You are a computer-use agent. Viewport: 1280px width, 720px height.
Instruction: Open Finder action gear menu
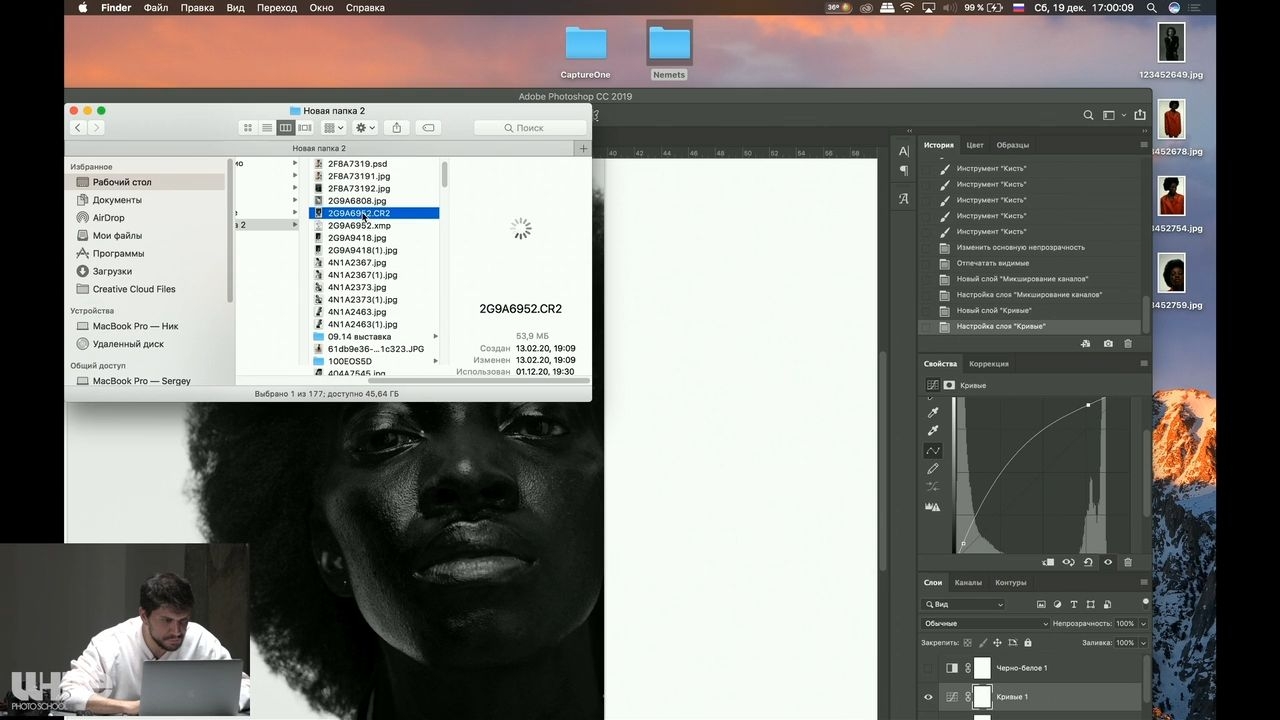coord(365,128)
